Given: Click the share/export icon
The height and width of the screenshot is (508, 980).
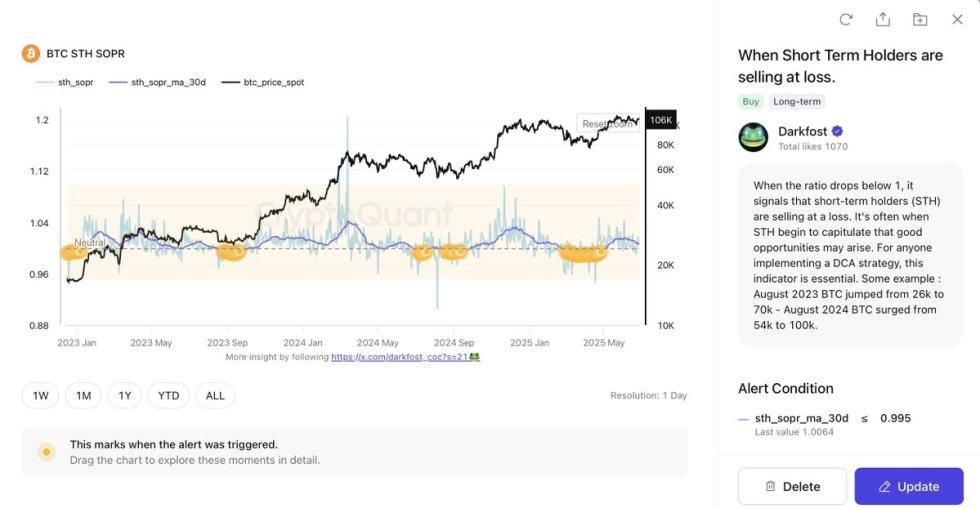Looking at the screenshot, I should point(883,19).
